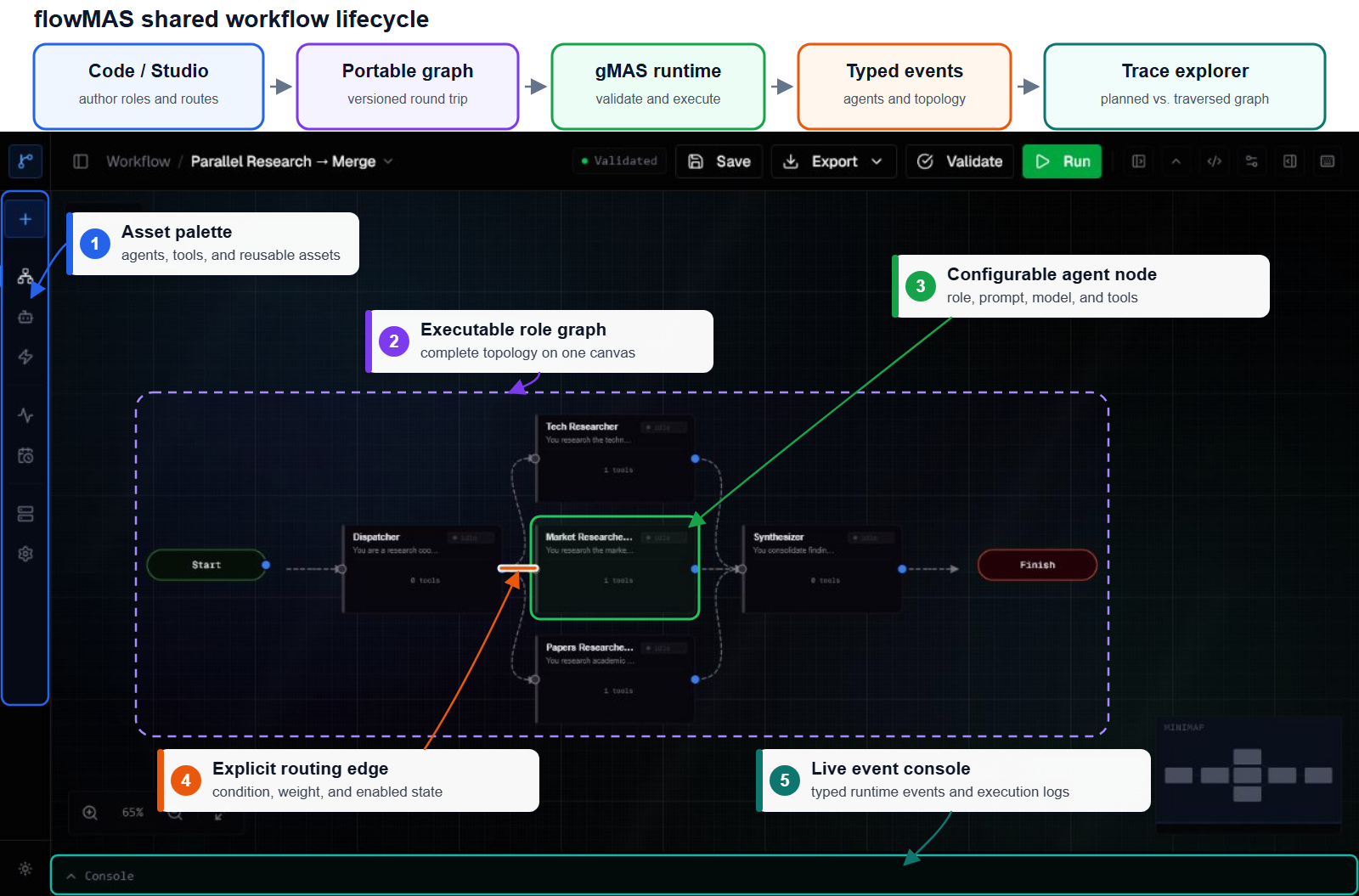Select the Tech Researcher agent node

point(616,459)
